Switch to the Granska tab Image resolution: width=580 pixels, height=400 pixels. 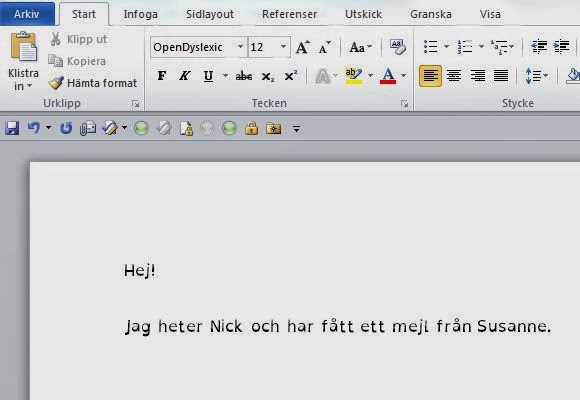point(431,14)
